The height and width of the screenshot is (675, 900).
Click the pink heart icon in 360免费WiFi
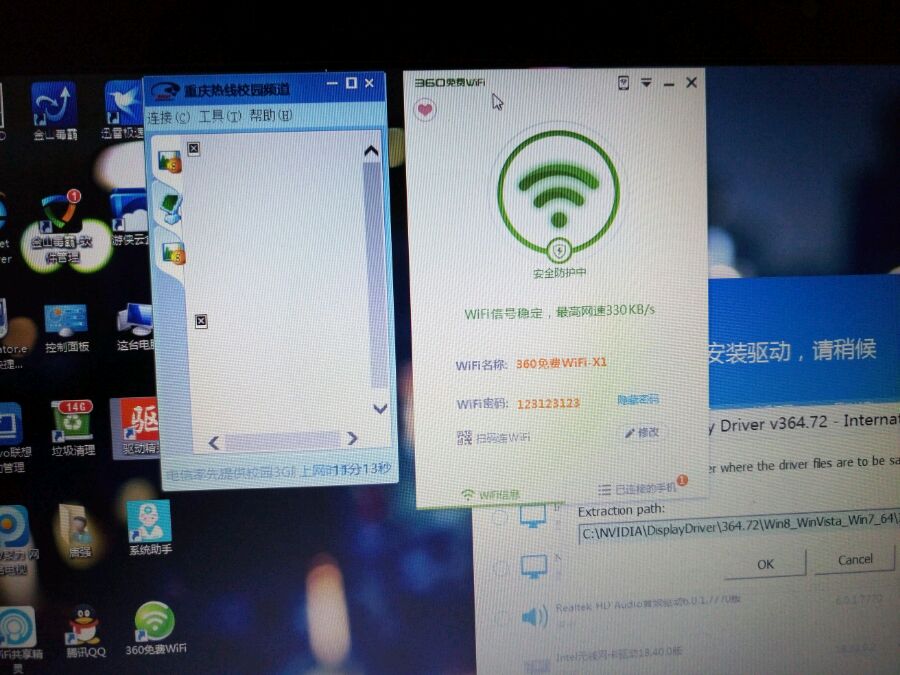pyautogui.click(x=425, y=108)
